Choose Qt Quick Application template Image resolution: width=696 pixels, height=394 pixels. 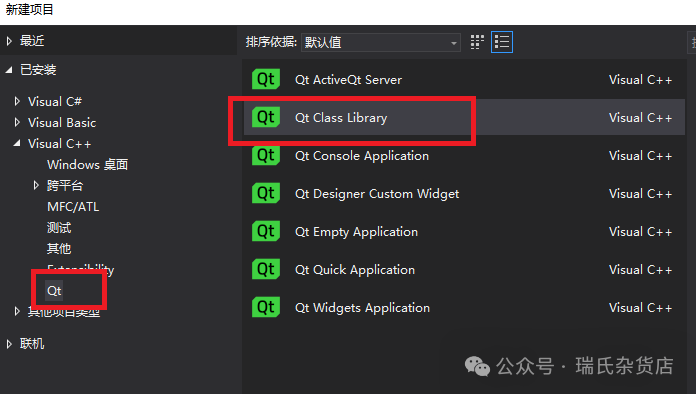pos(464,269)
